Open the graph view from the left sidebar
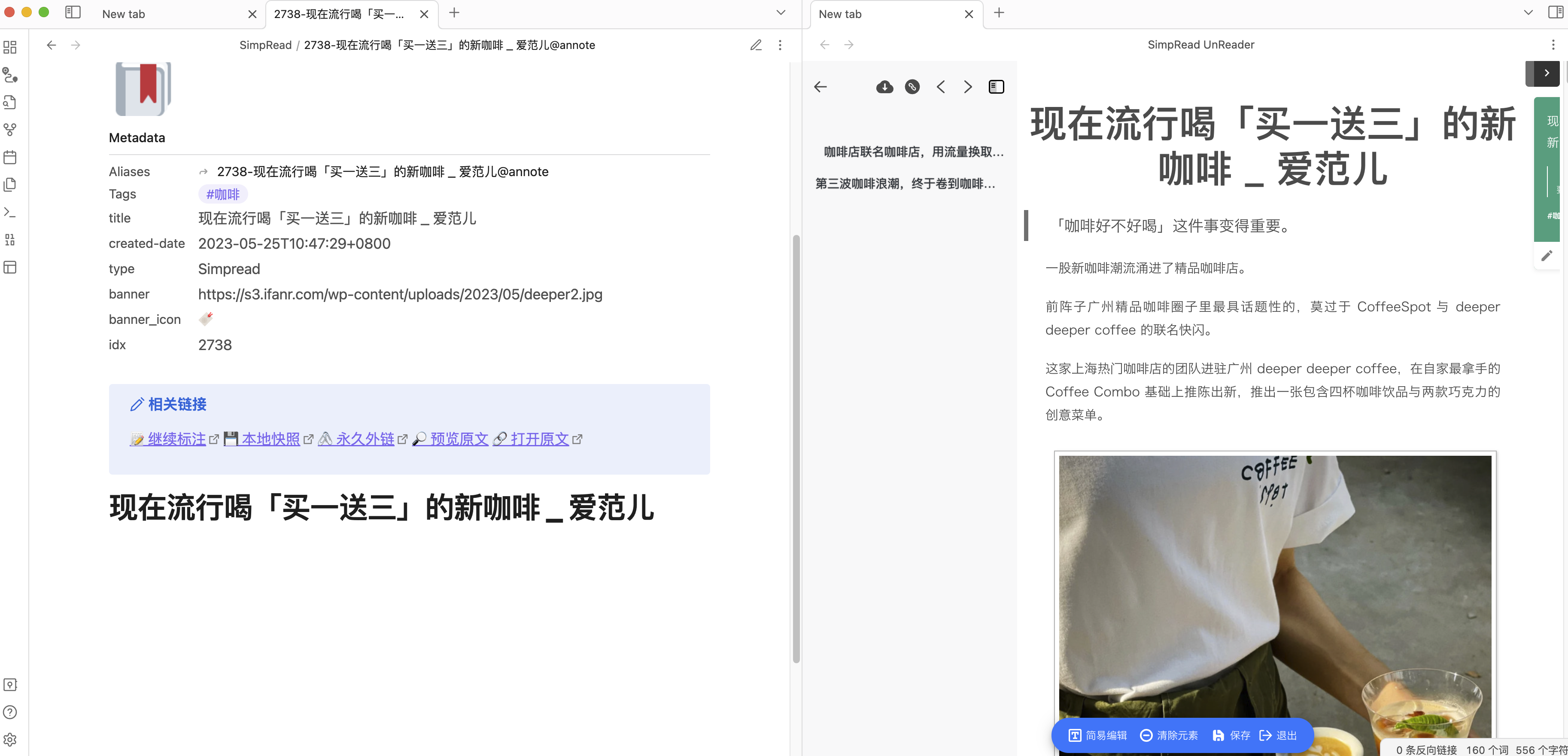The image size is (1568, 756). [10, 130]
